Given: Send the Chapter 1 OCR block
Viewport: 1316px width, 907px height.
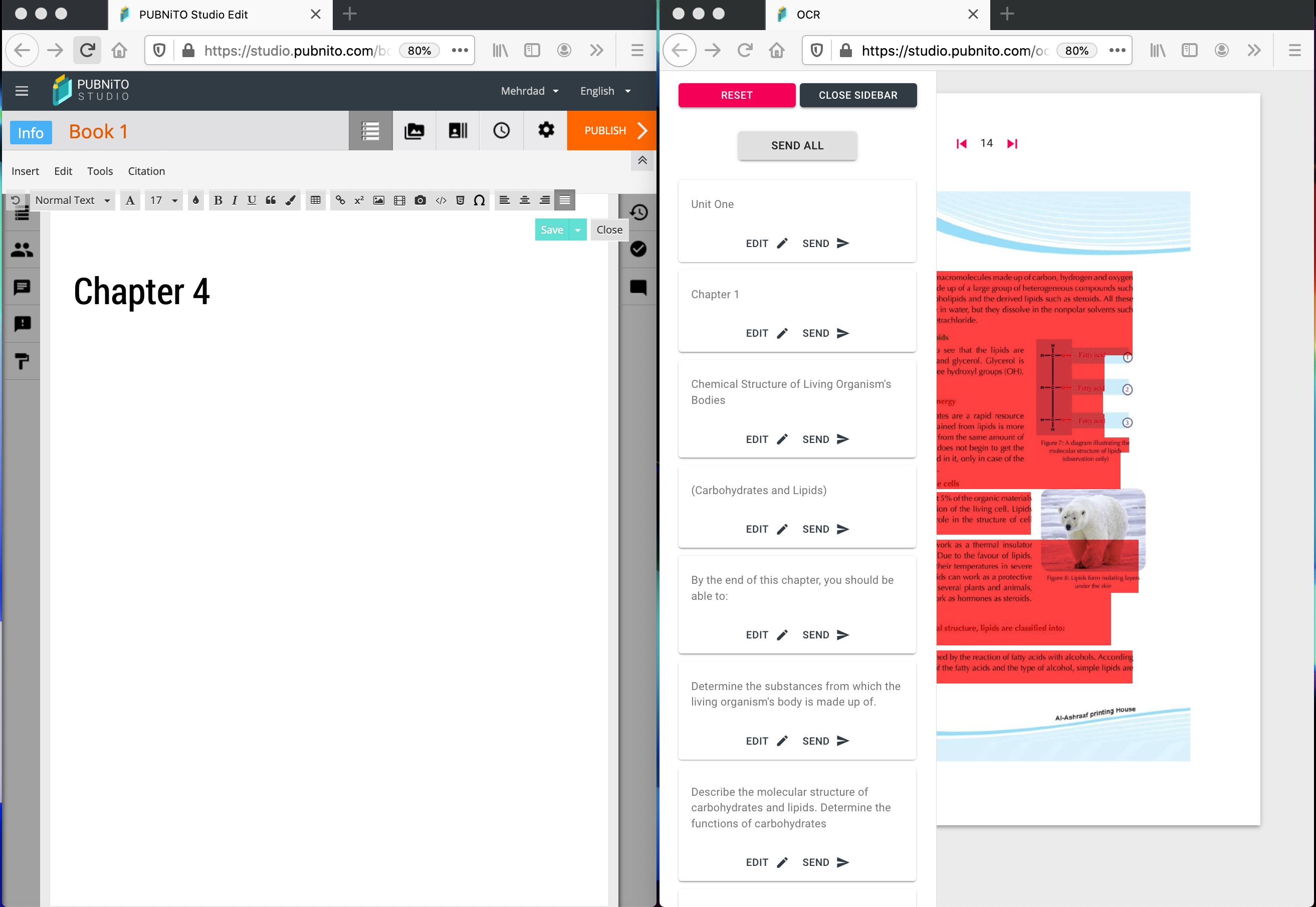Looking at the screenshot, I should pyautogui.click(x=825, y=333).
